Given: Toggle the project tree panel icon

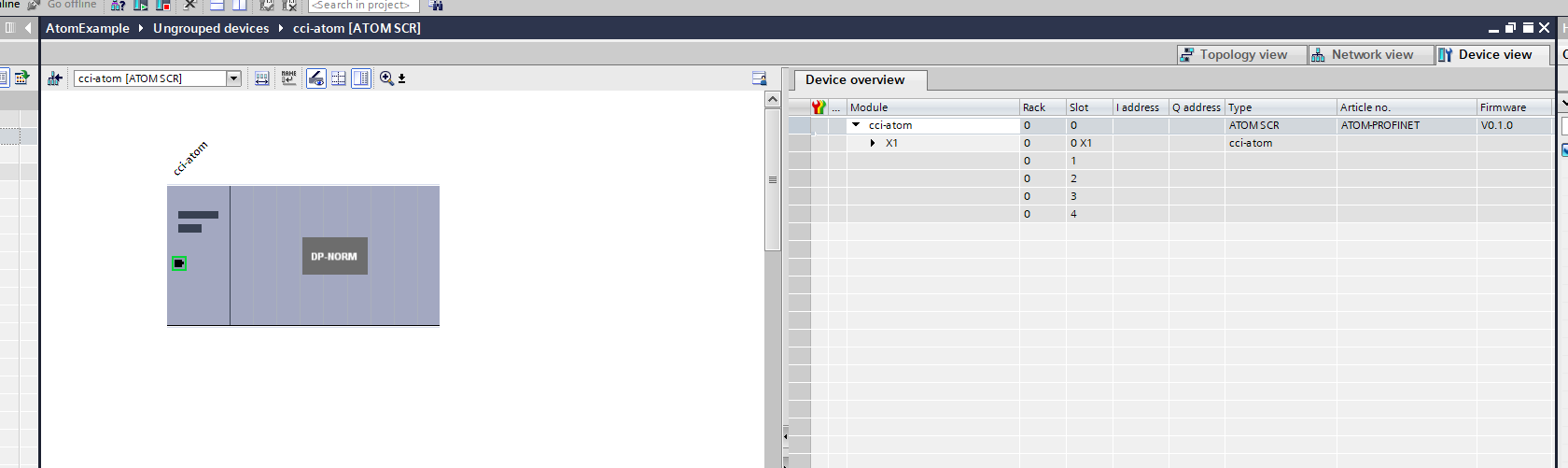Looking at the screenshot, I should [10, 28].
